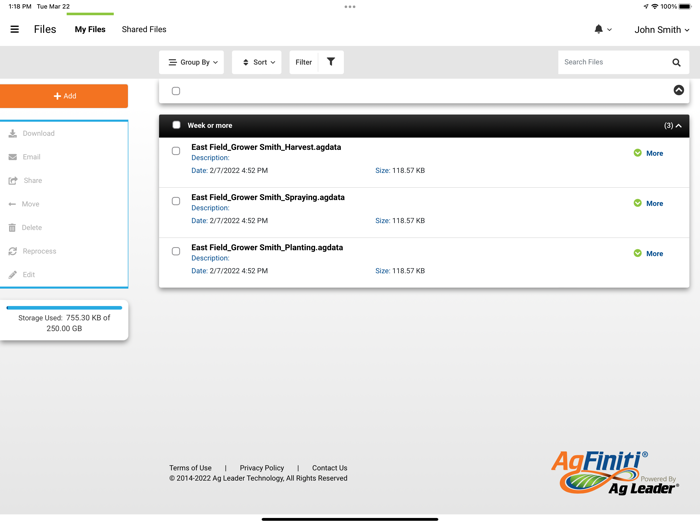The width and height of the screenshot is (700, 525).
Task: Click the Email envelope icon
Action: tap(12, 157)
